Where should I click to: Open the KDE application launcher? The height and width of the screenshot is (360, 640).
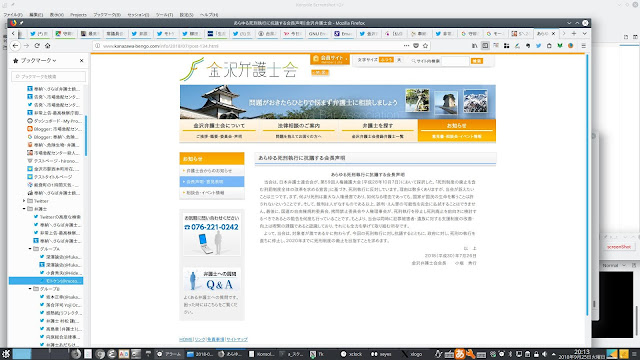[6, 354]
